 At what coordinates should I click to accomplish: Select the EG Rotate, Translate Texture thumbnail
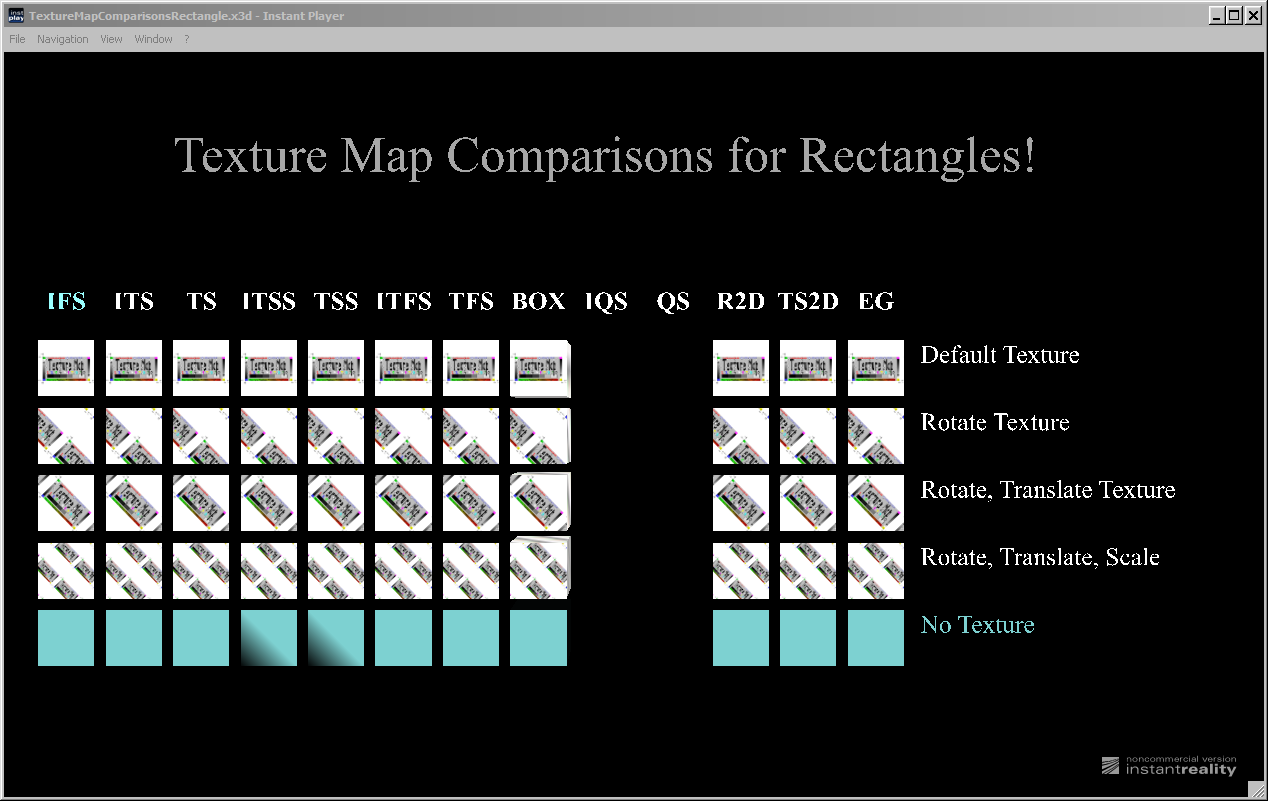point(875,503)
